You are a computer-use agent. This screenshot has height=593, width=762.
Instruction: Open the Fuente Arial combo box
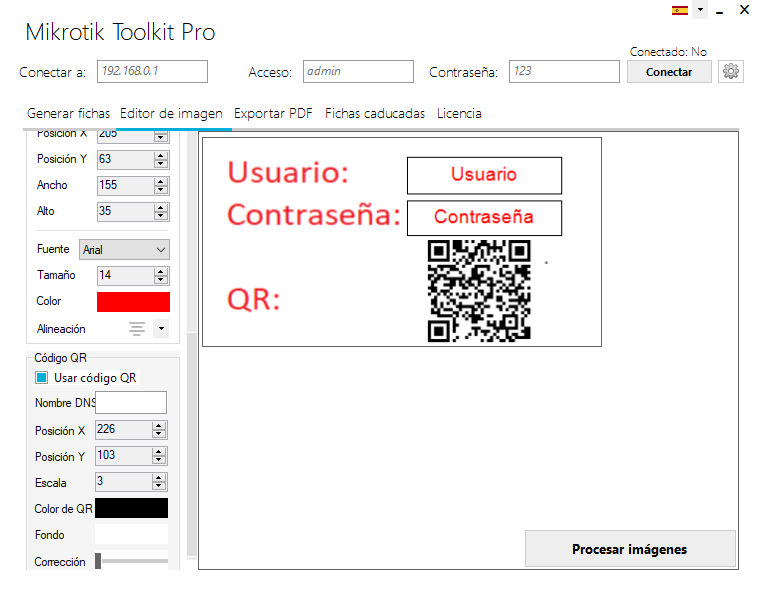[124, 250]
